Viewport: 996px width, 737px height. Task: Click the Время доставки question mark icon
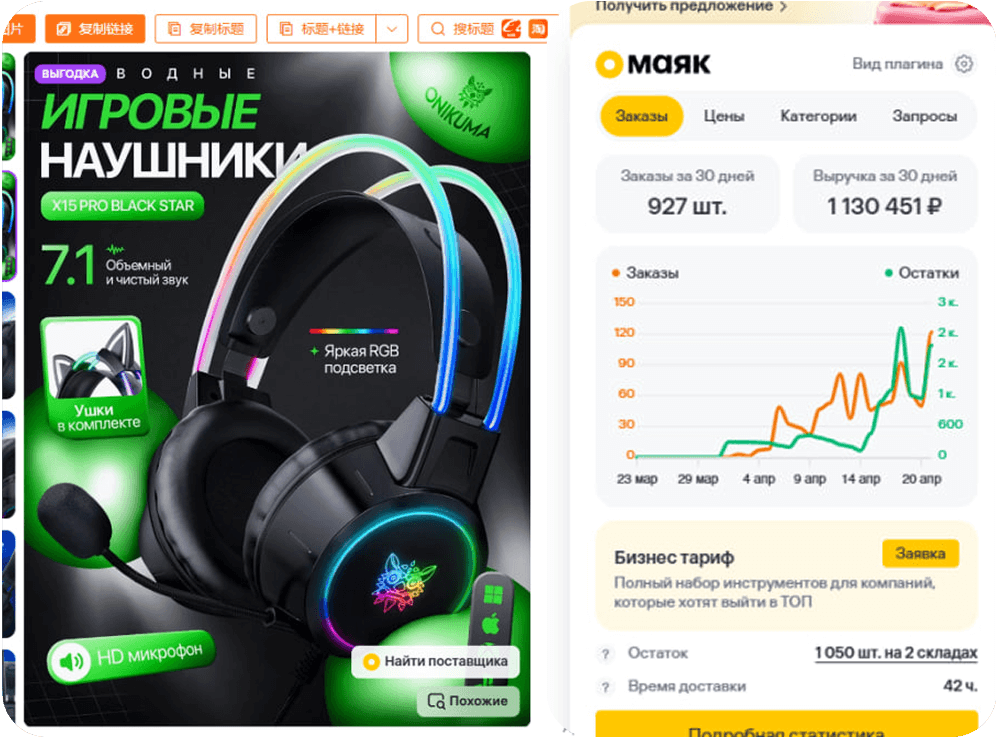[x=605, y=687]
